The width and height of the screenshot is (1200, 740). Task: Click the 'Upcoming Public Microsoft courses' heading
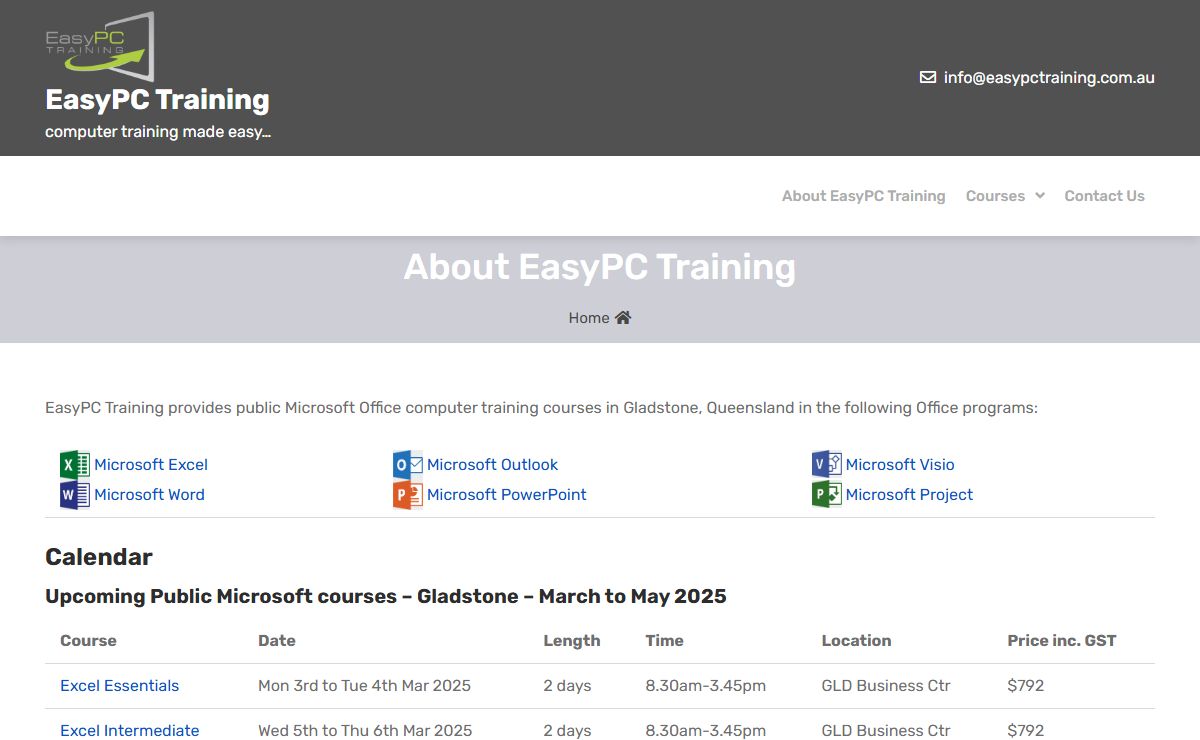[x=386, y=596]
